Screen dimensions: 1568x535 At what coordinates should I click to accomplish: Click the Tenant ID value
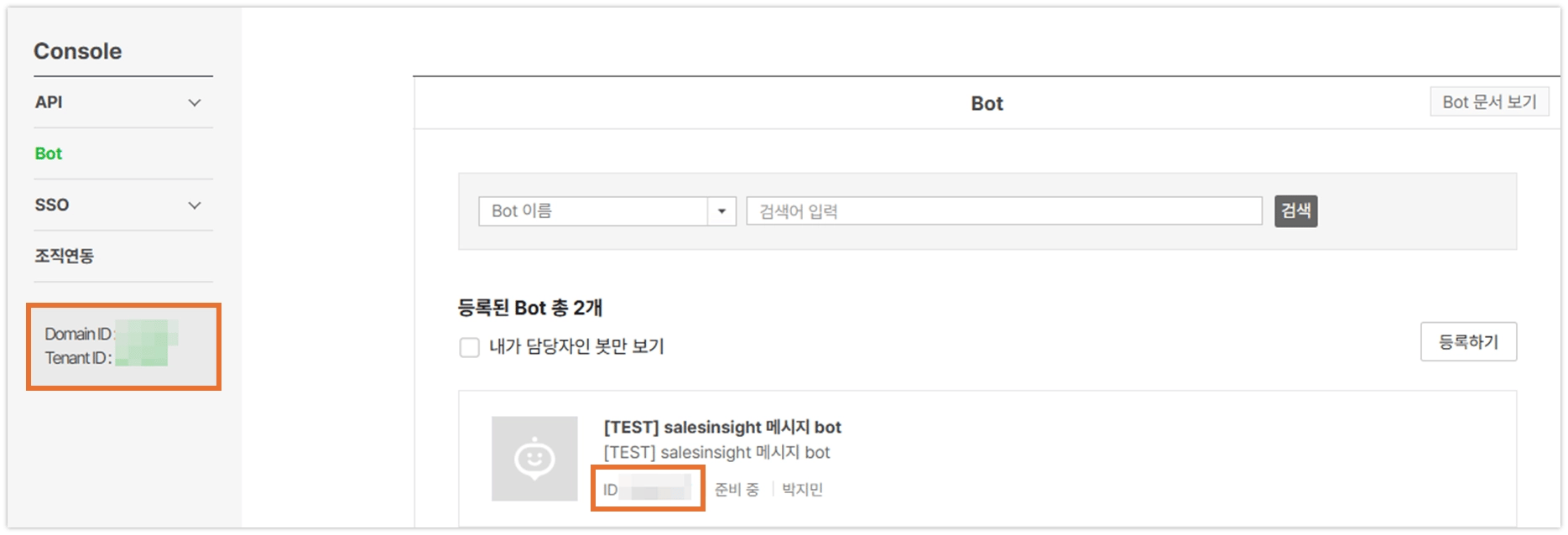tap(142, 357)
